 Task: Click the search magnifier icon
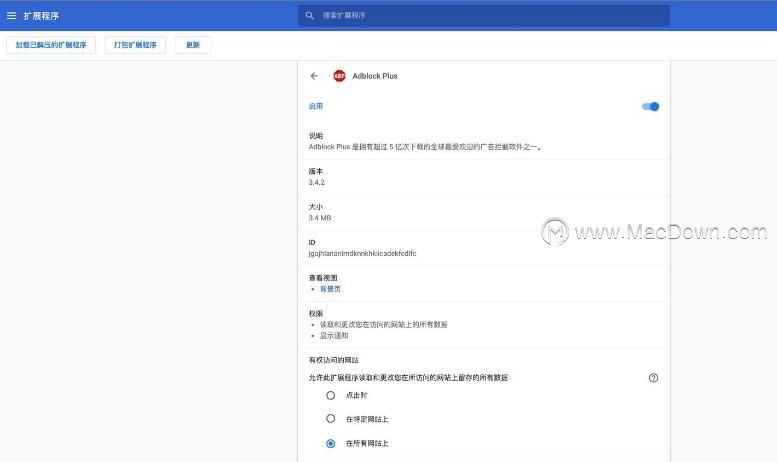point(310,15)
